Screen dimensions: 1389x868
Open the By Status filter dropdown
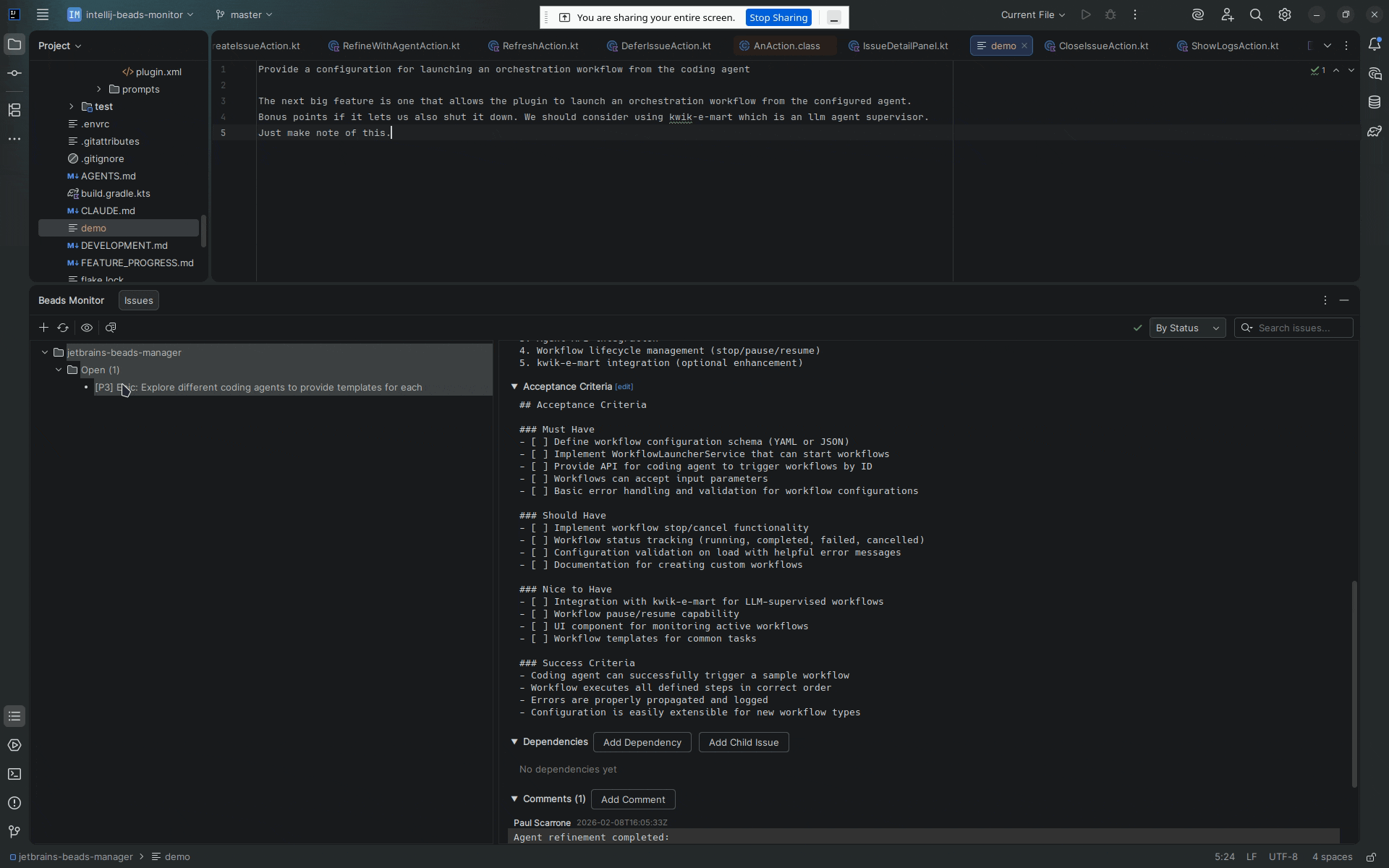click(x=1187, y=328)
